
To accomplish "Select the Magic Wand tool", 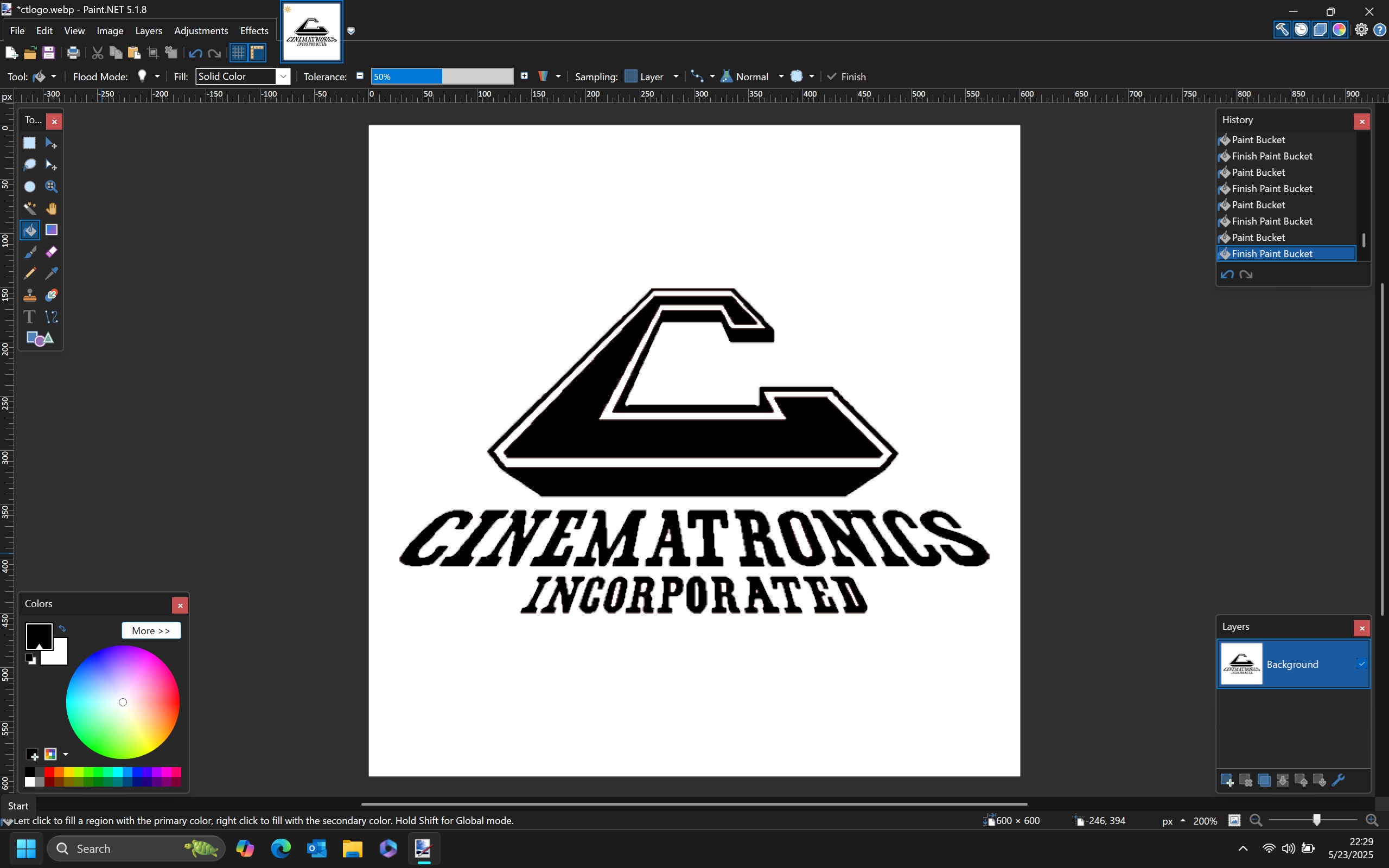I will pos(29,208).
